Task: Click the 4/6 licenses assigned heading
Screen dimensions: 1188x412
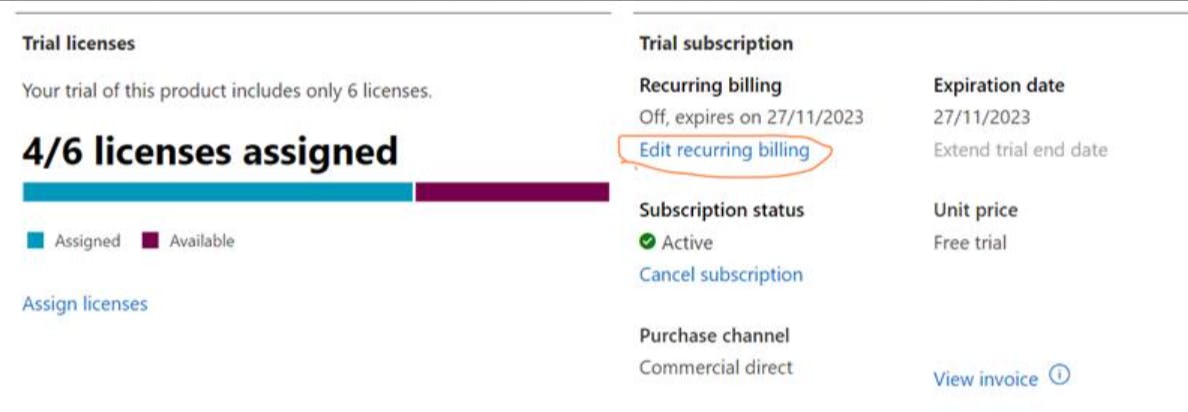Action: pyautogui.click(x=210, y=151)
